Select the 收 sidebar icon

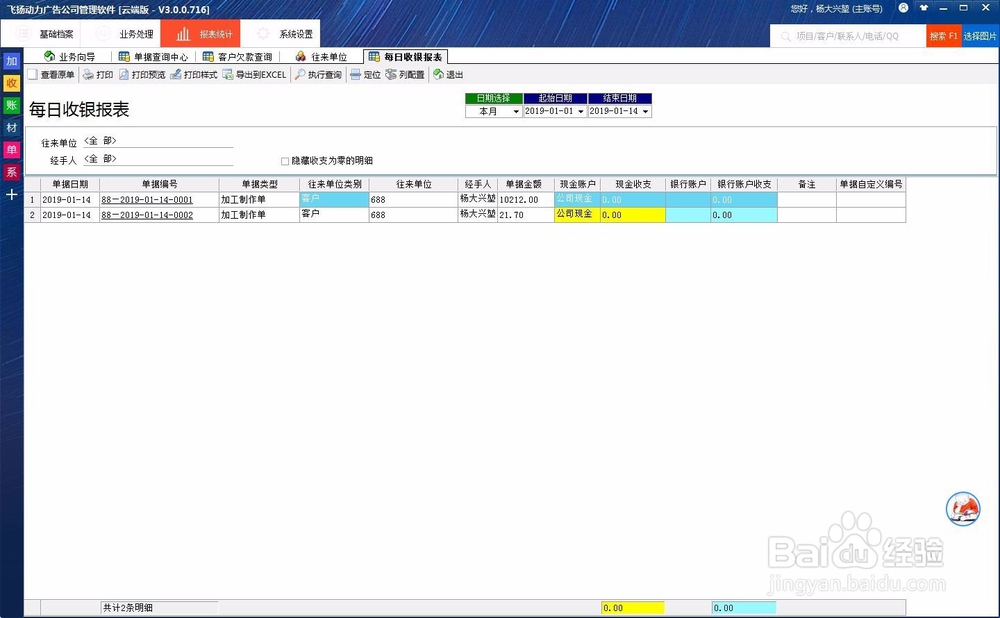click(11, 83)
